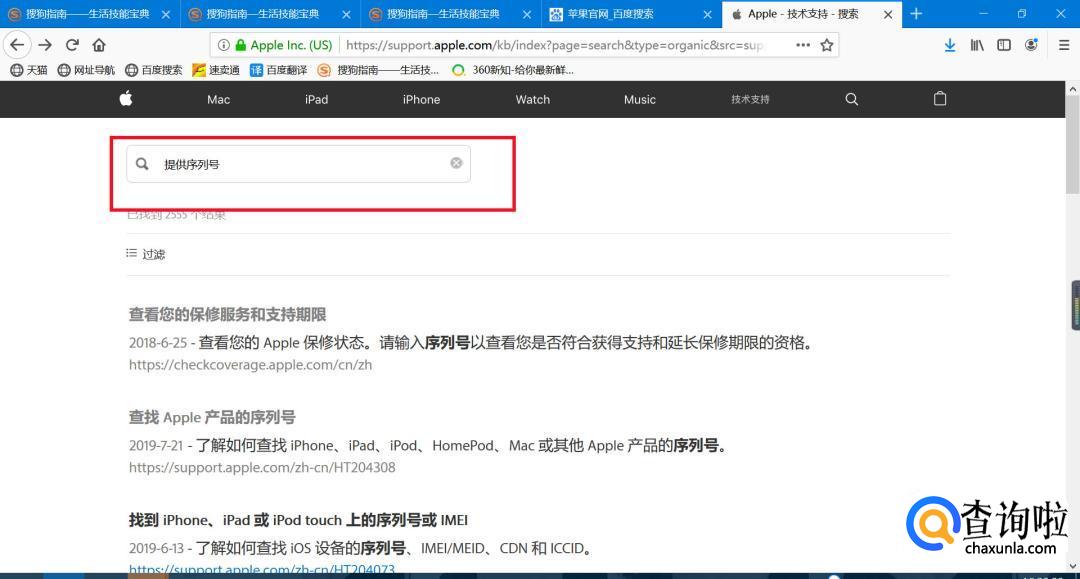
Task: Open result 查看您的保修服务和支持期限
Action: point(227,315)
